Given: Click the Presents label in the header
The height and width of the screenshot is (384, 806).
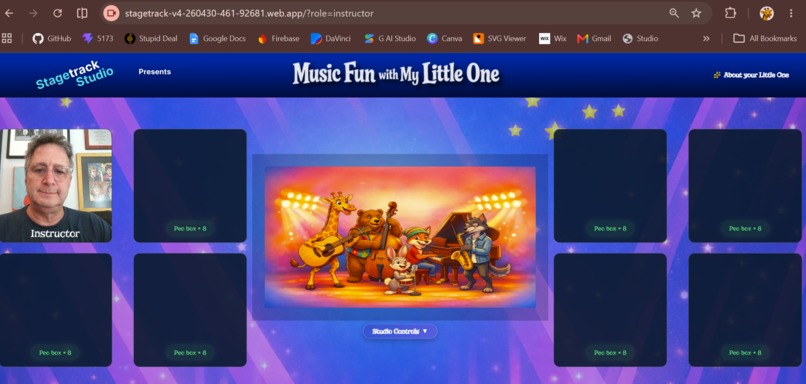Looking at the screenshot, I should 155,72.
